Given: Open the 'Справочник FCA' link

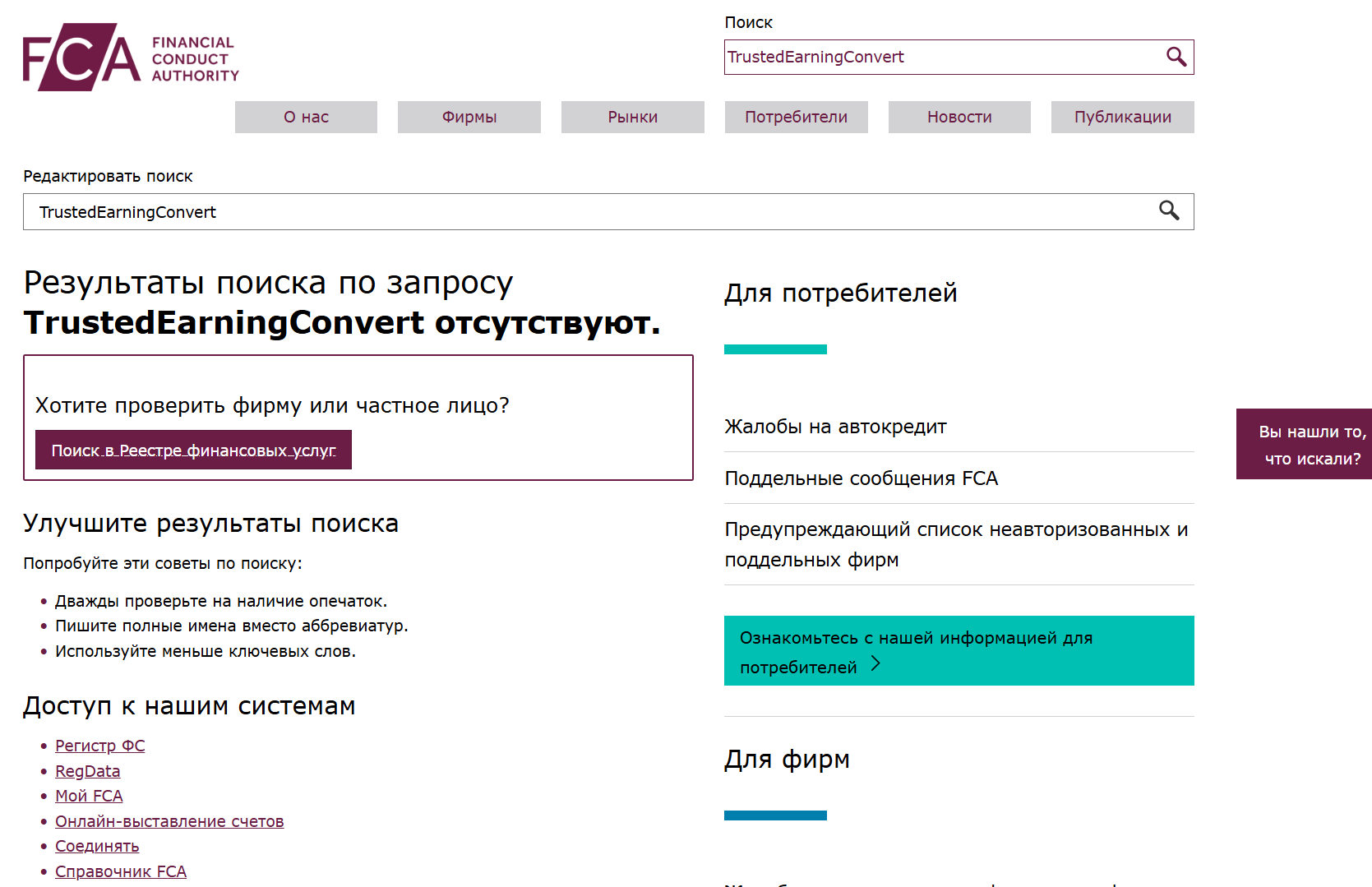Looking at the screenshot, I should pos(121,871).
